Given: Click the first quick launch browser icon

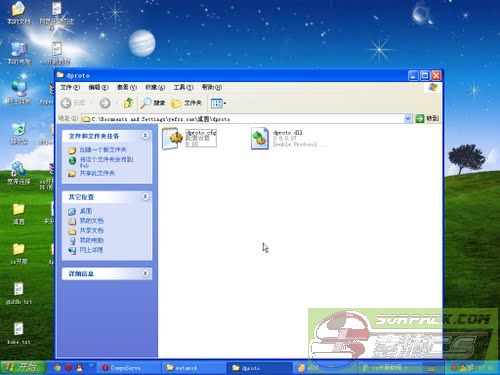Looking at the screenshot, I should (57, 368).
